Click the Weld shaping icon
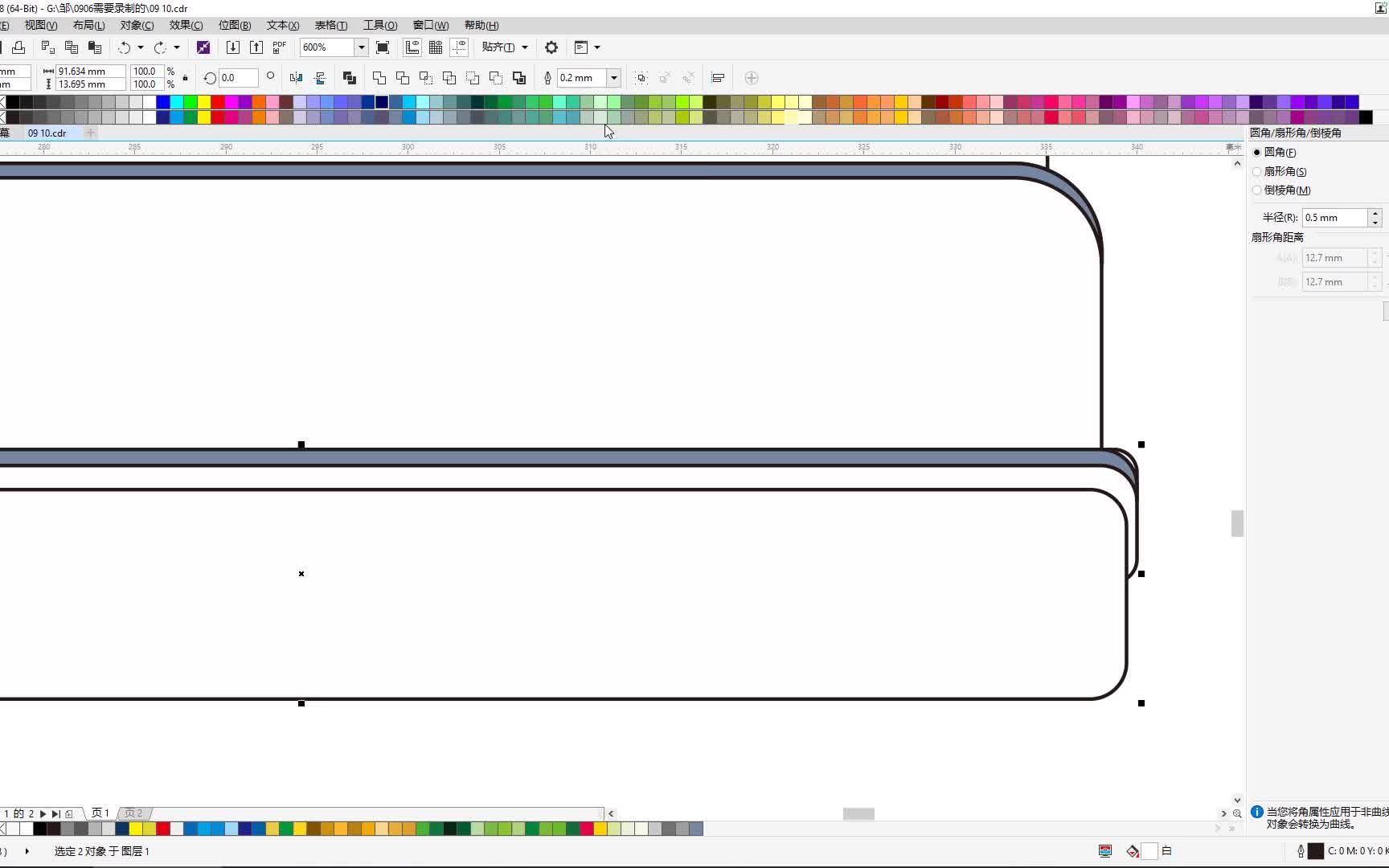 pos(379,78)
